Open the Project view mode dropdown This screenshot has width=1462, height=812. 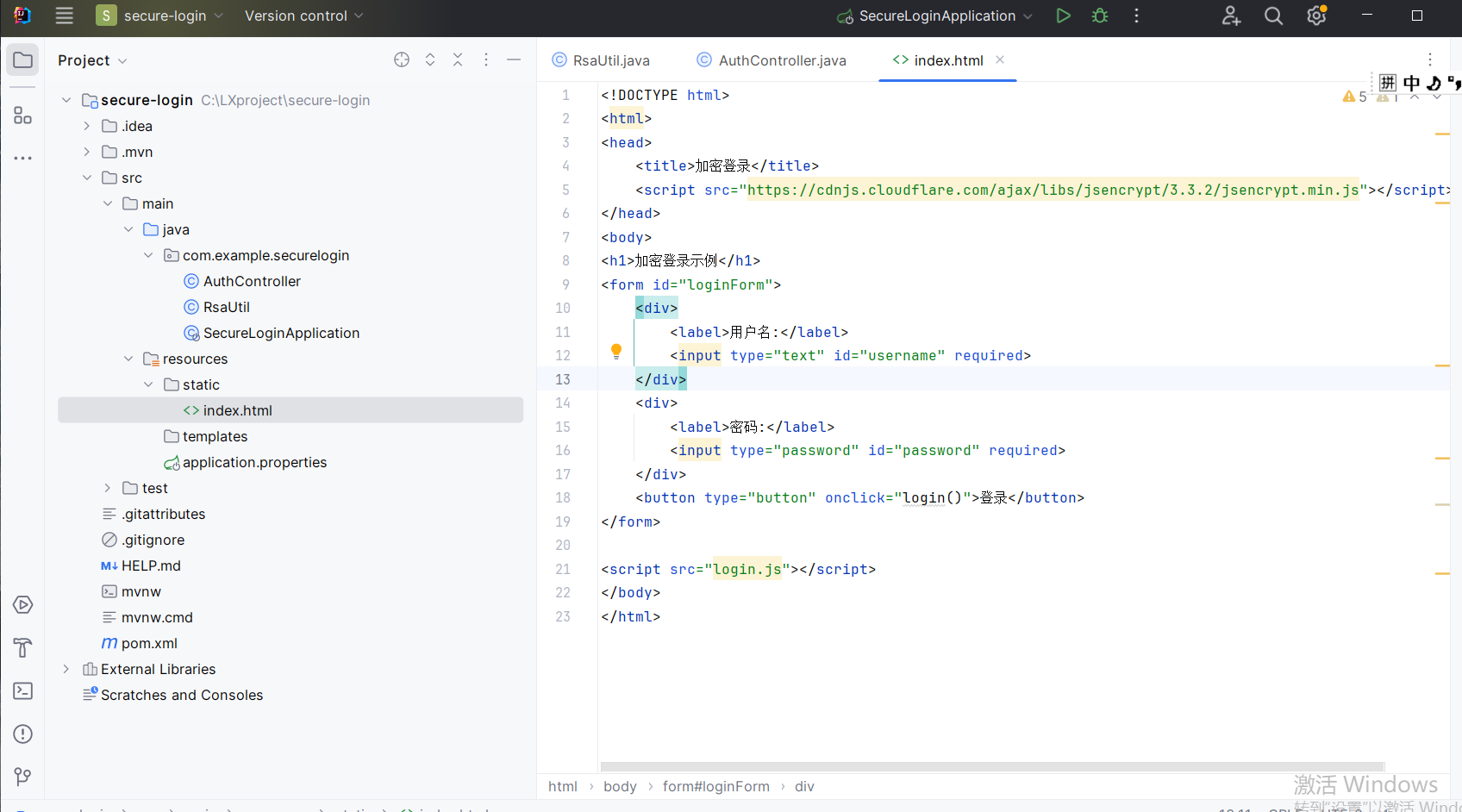[92, 60]
